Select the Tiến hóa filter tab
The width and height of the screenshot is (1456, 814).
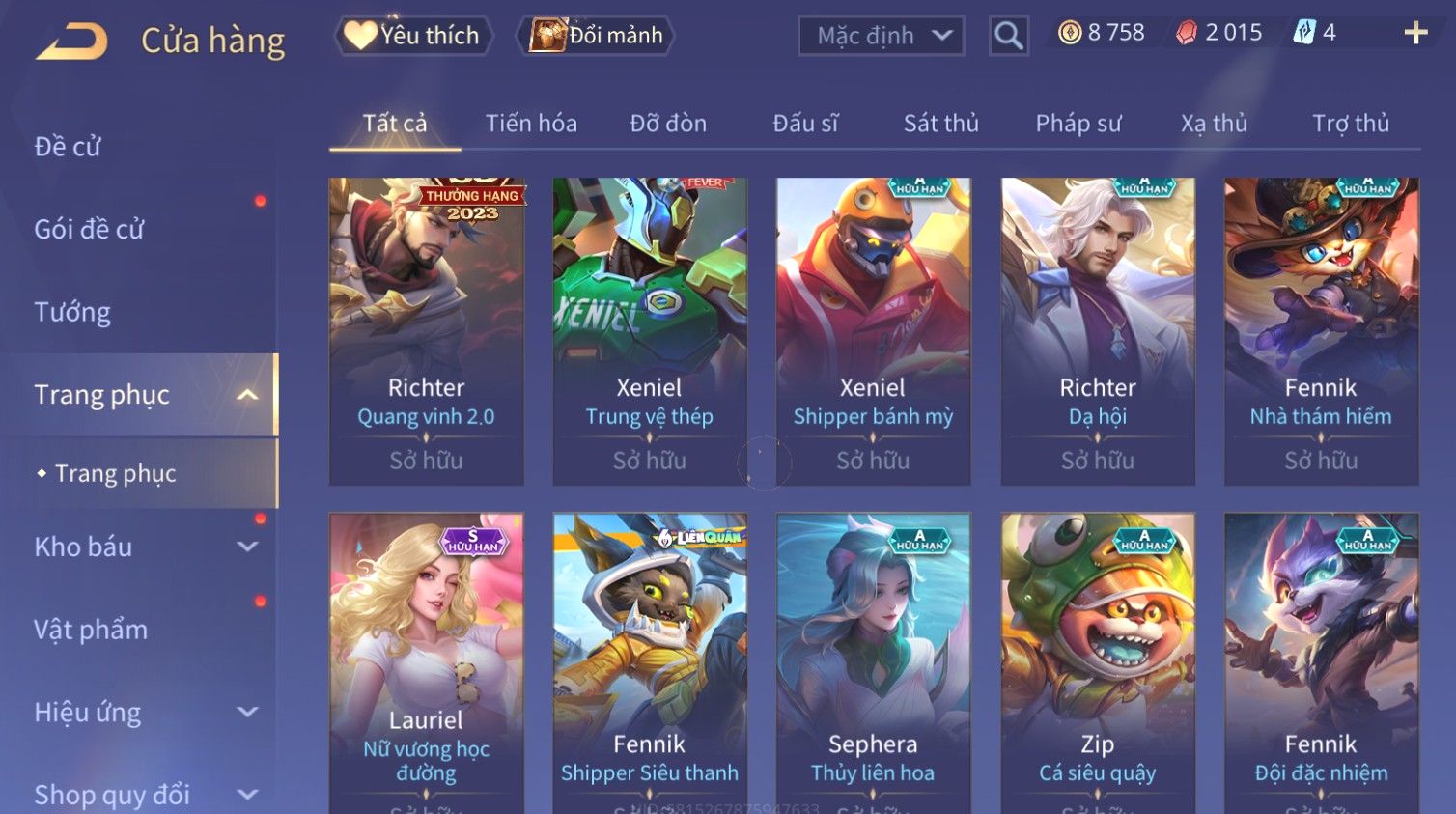[531, 124]
